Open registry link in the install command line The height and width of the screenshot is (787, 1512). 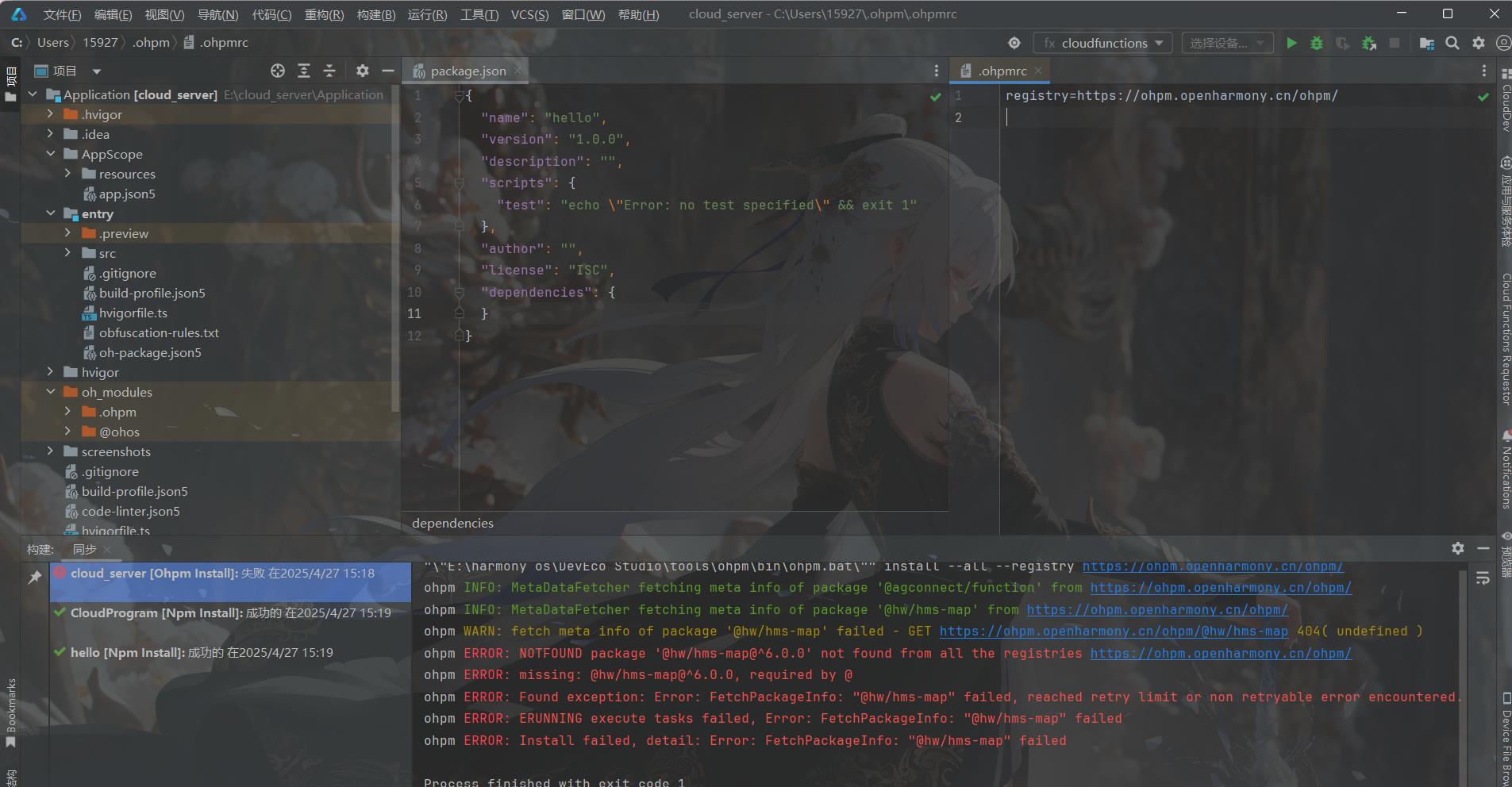[x=1213, y=566]
